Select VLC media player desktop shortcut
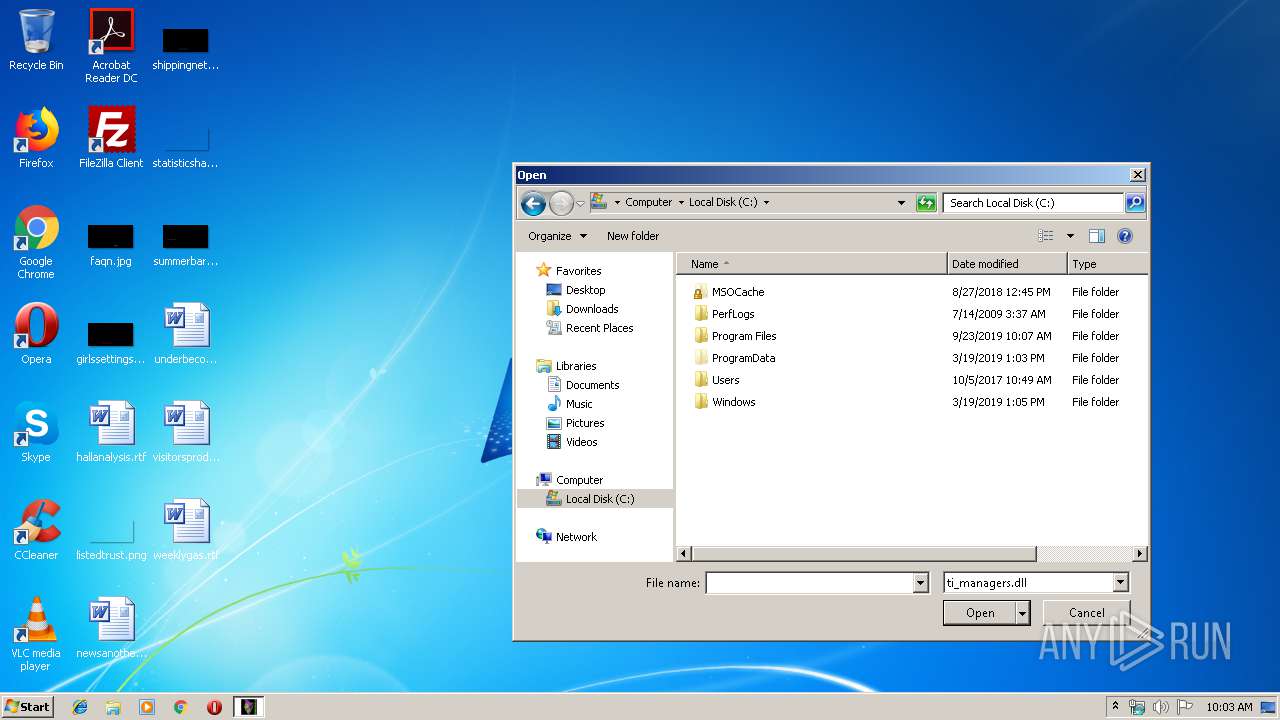This screenshot has width=1280, height=720. coord(36,634)
